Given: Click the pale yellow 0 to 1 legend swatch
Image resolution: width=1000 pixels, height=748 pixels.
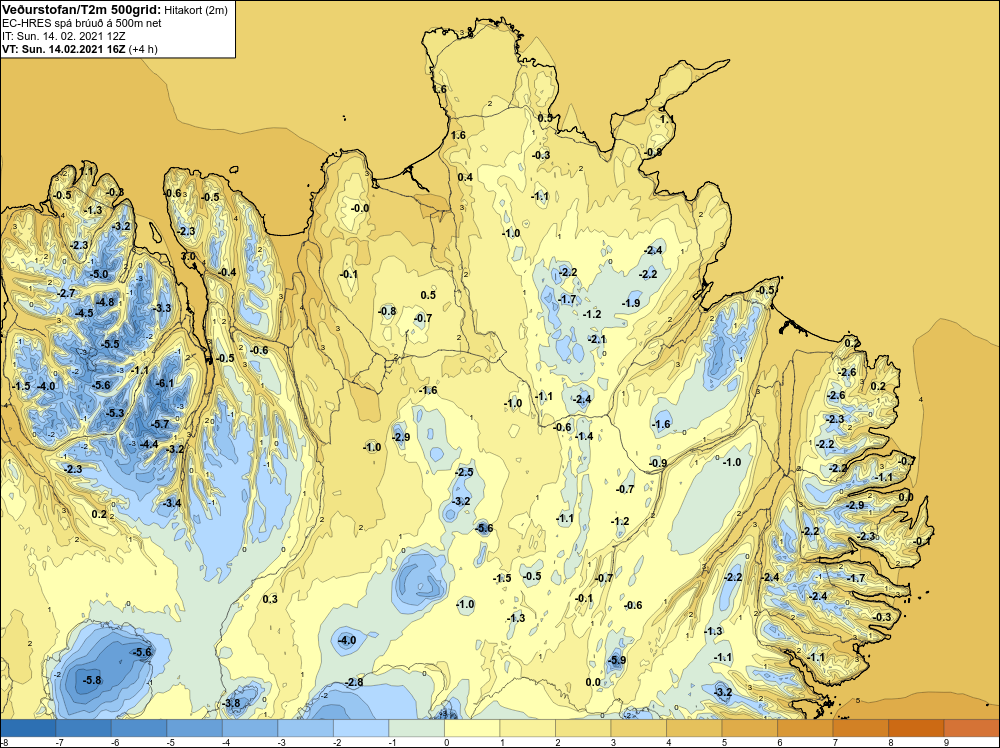Looking at the screenshot, I should [472, 728].
